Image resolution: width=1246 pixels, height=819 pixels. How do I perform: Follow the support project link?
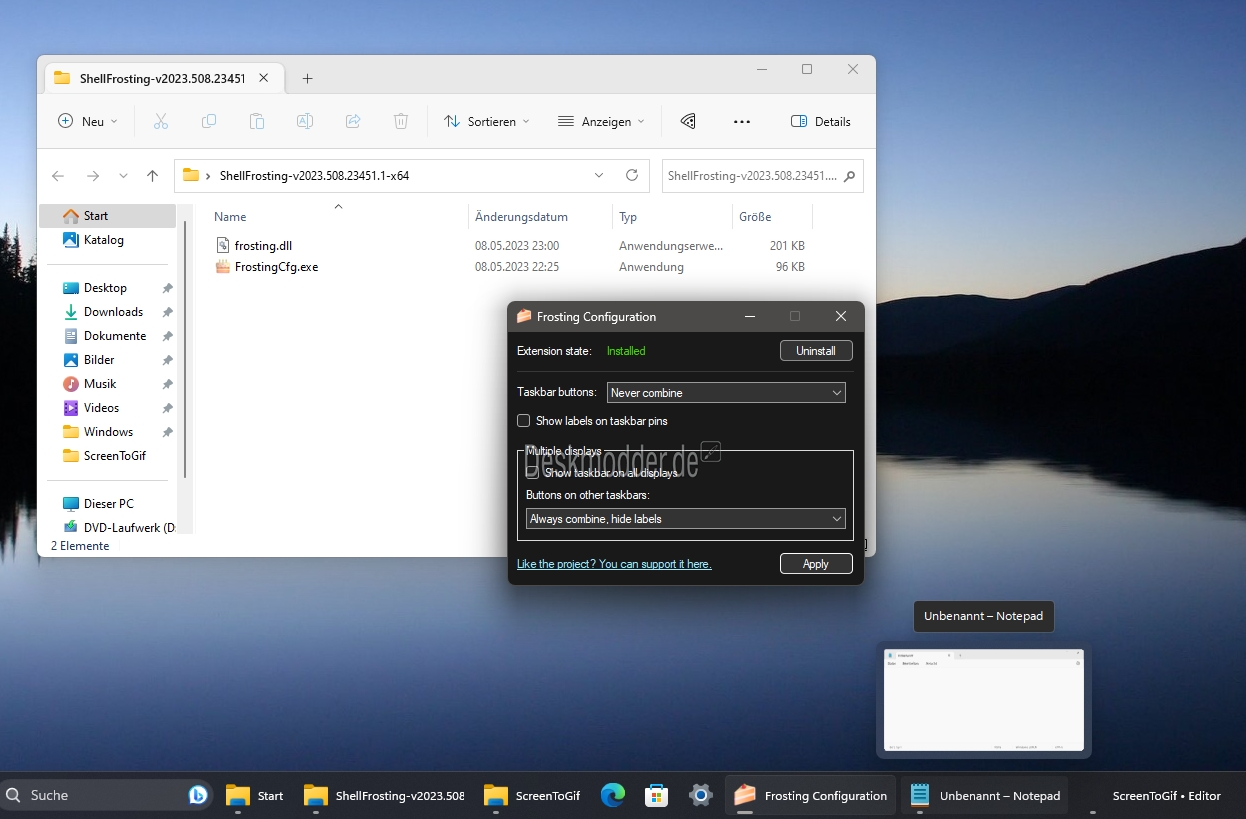pos(614,564)
